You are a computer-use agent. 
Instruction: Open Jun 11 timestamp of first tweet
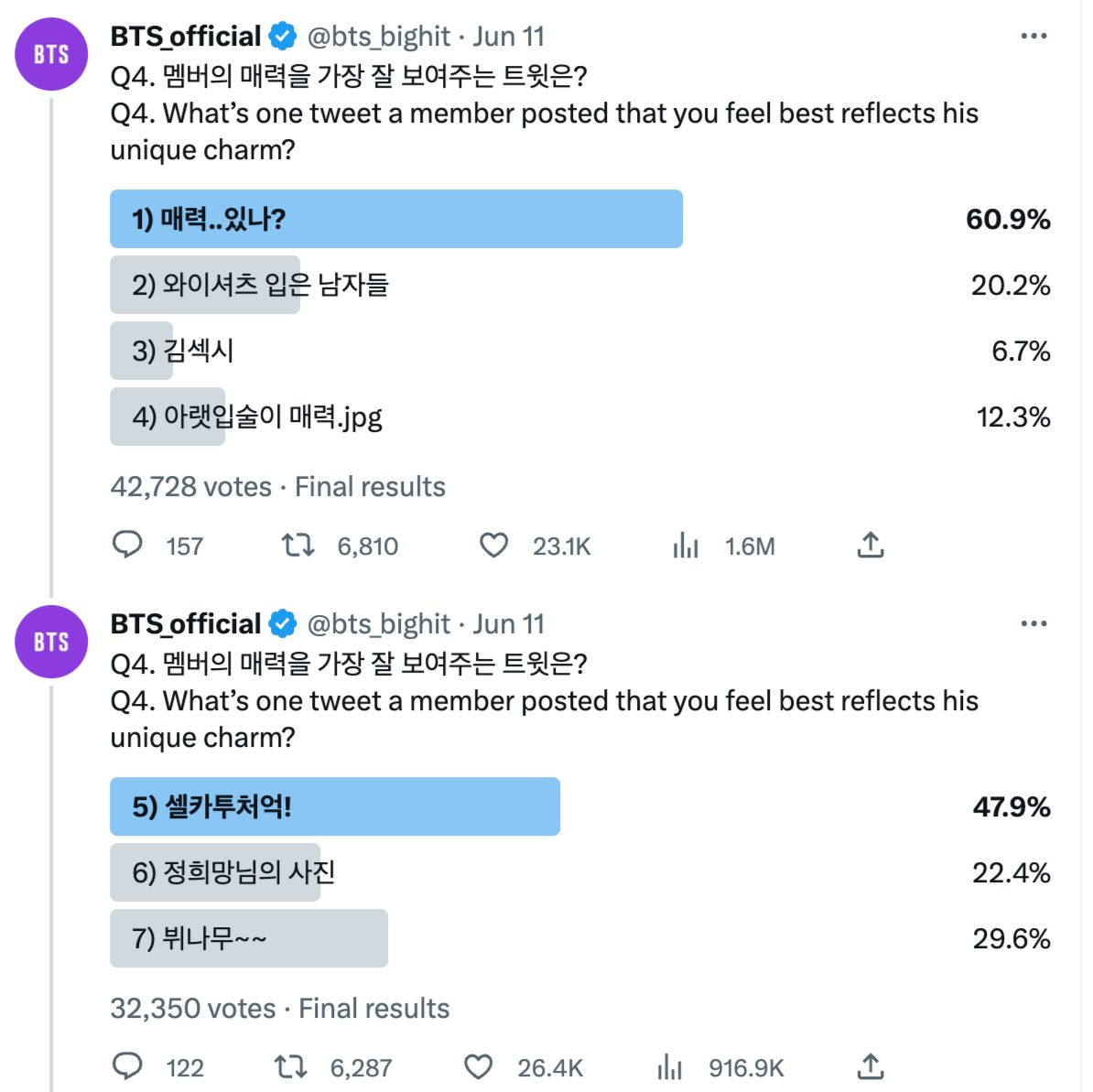[x=509, y=37]
